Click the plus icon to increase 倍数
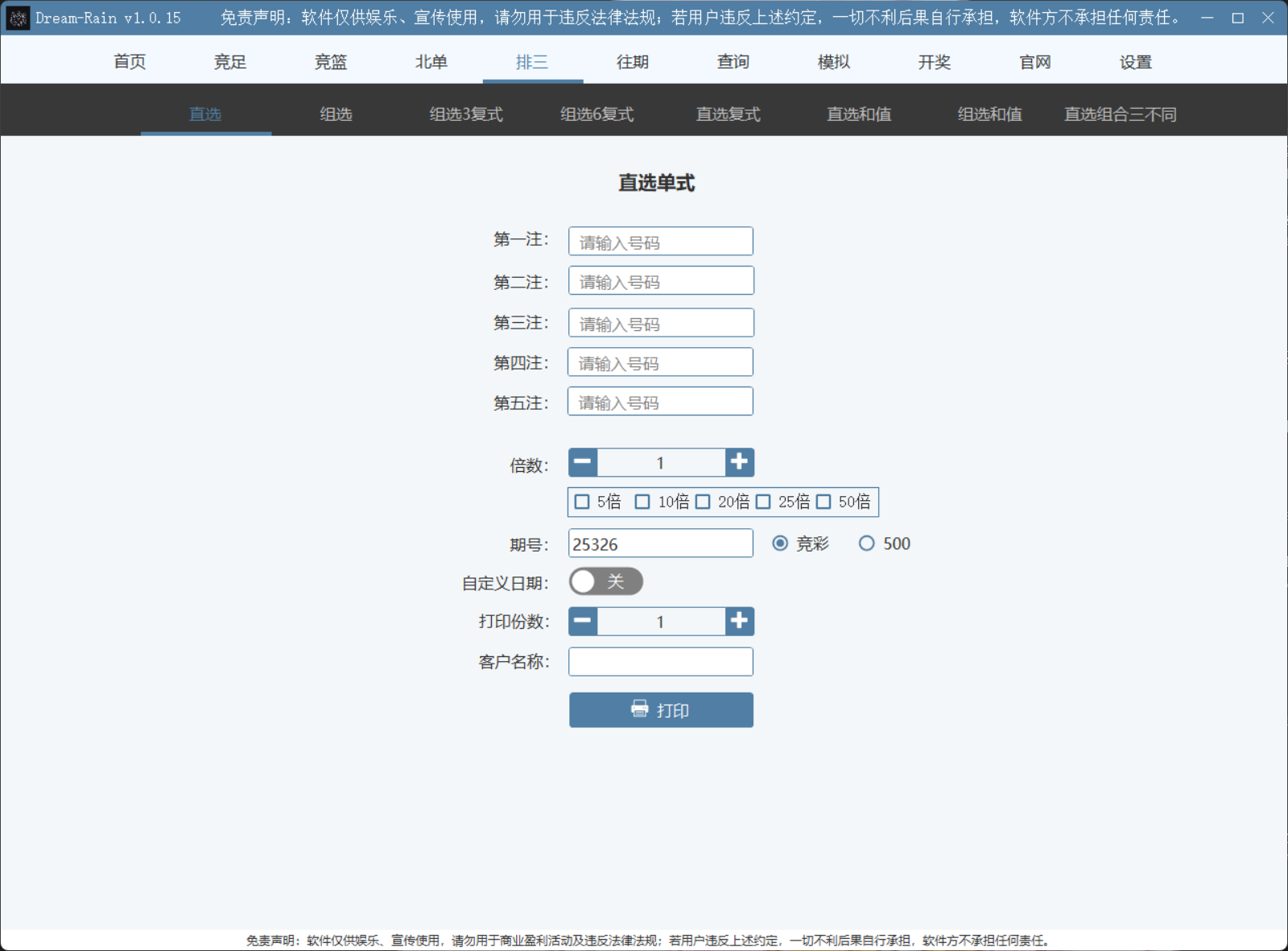1288x951 pixels. (739, 462)
